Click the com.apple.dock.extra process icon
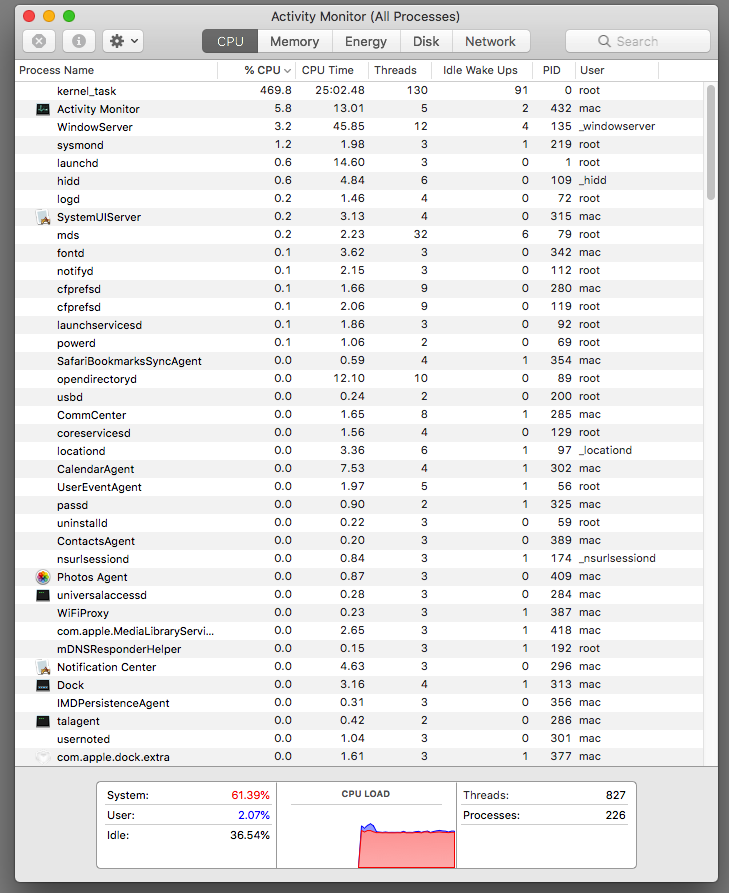This screenshot has height=893, width=729. (43, 757)
